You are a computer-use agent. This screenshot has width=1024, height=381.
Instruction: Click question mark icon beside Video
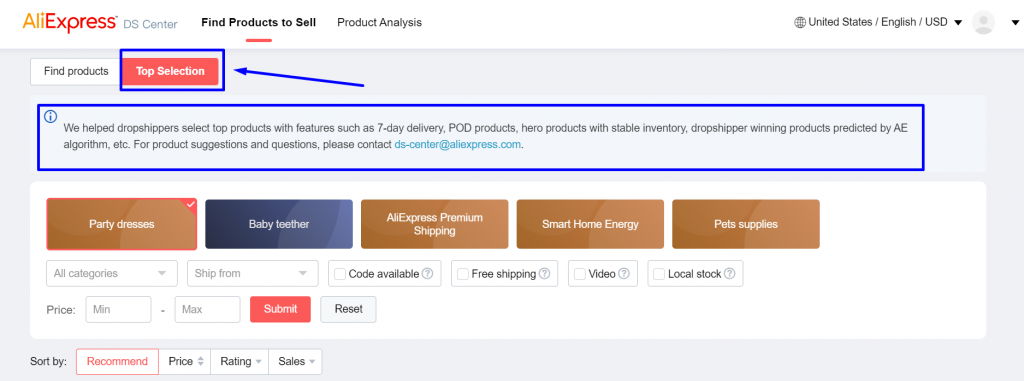(x=624, y=274)
